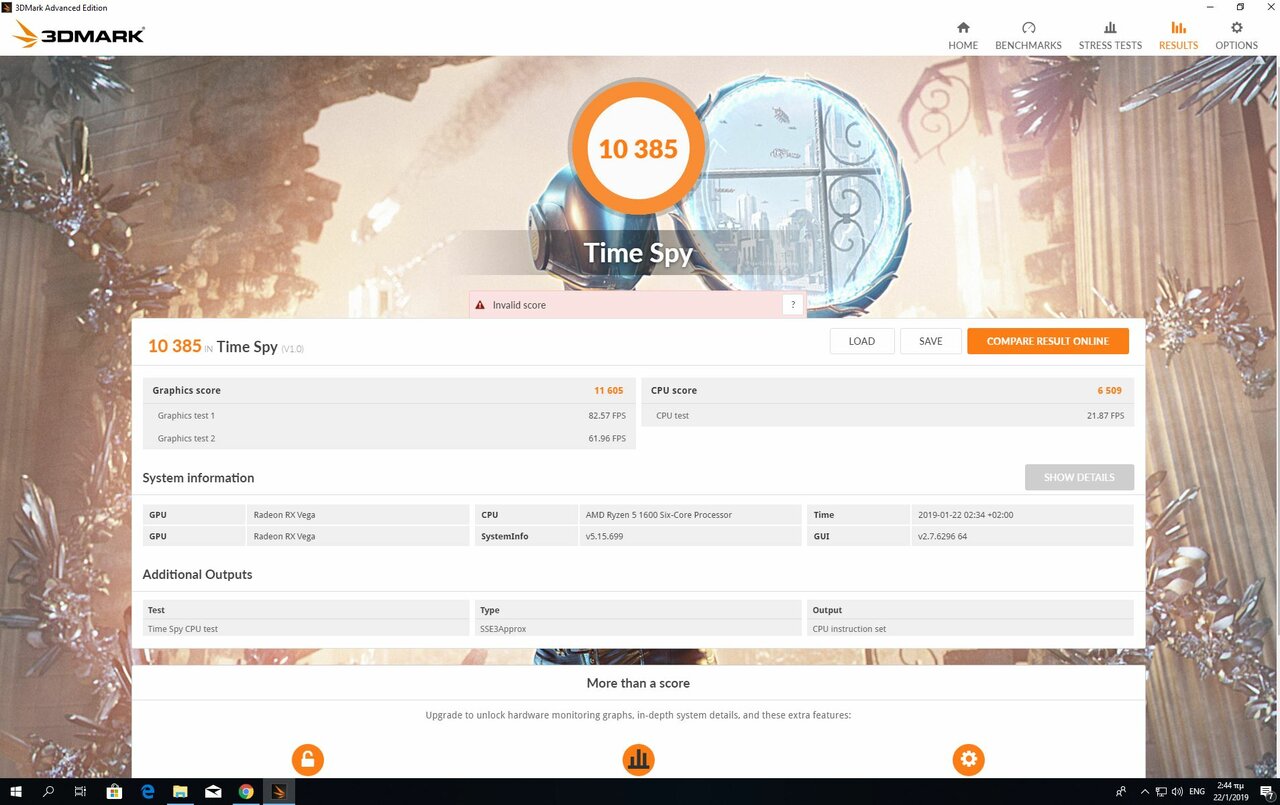Click the More than a score heading
The width and height of the screenshot is (1280, 805).
pos(638,683)
